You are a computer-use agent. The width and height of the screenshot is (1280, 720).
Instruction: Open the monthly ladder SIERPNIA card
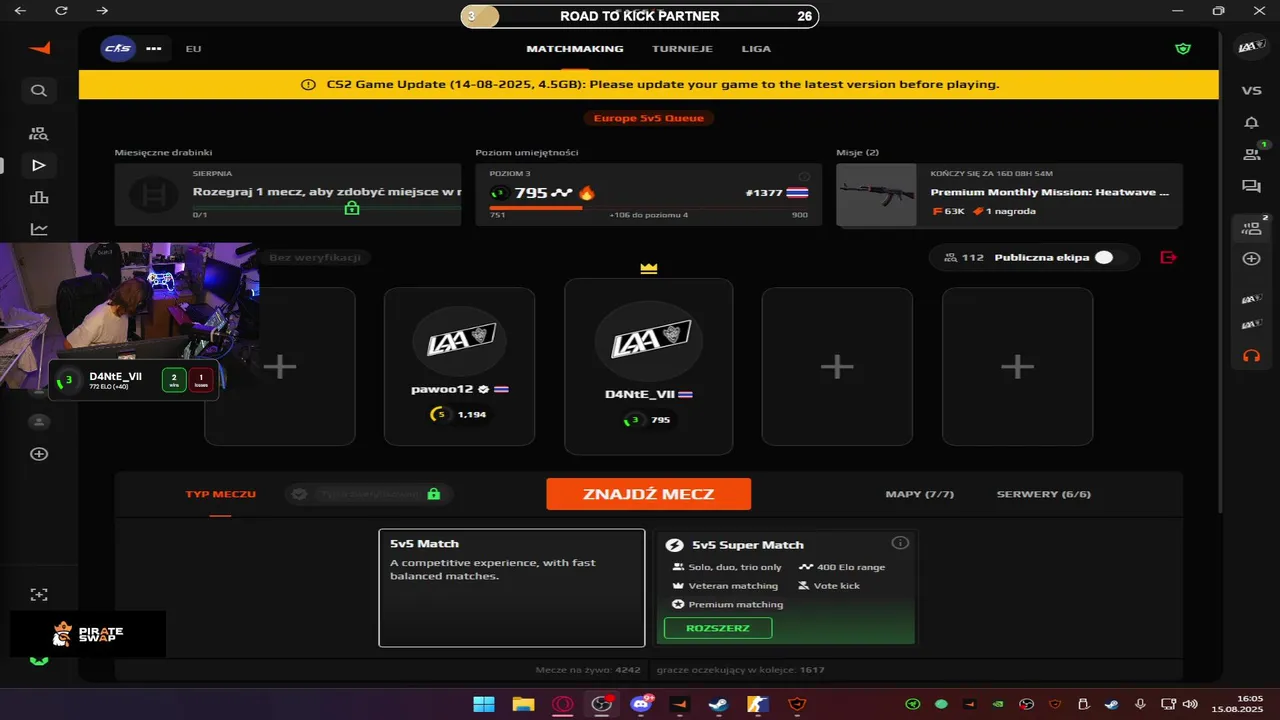click(288, 195)
